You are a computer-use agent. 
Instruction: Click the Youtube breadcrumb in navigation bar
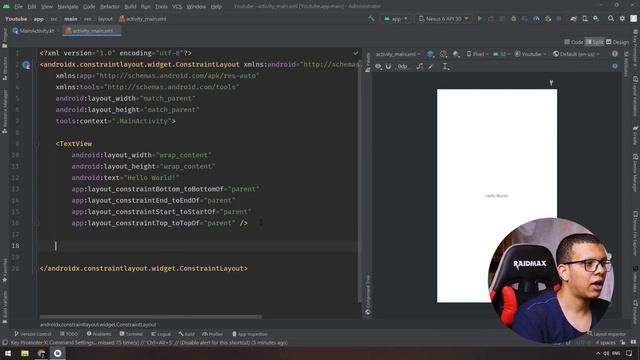click(x=16, y=19)
